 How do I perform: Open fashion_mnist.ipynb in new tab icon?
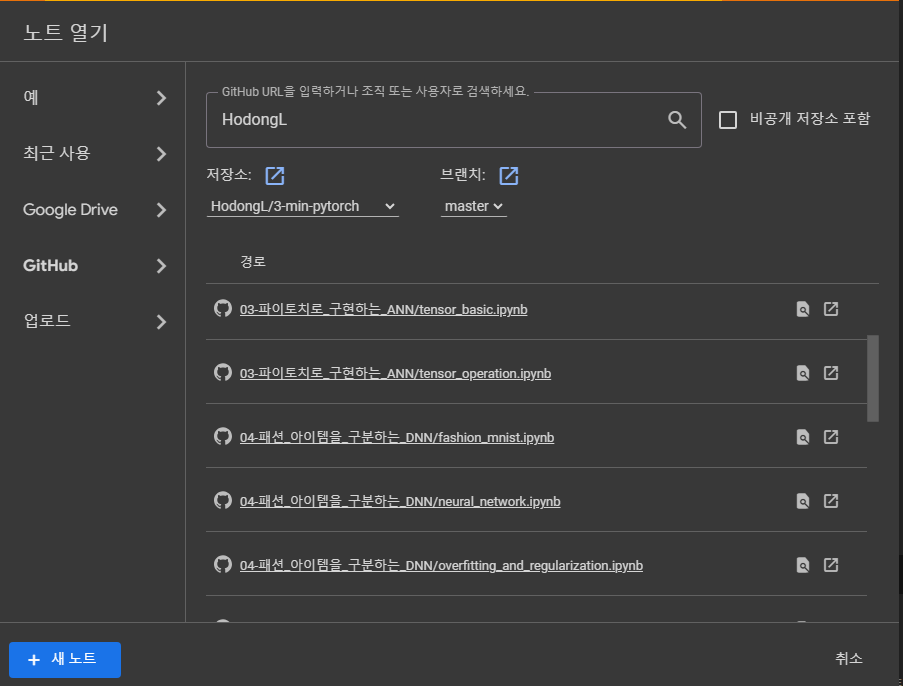(831, 437)
